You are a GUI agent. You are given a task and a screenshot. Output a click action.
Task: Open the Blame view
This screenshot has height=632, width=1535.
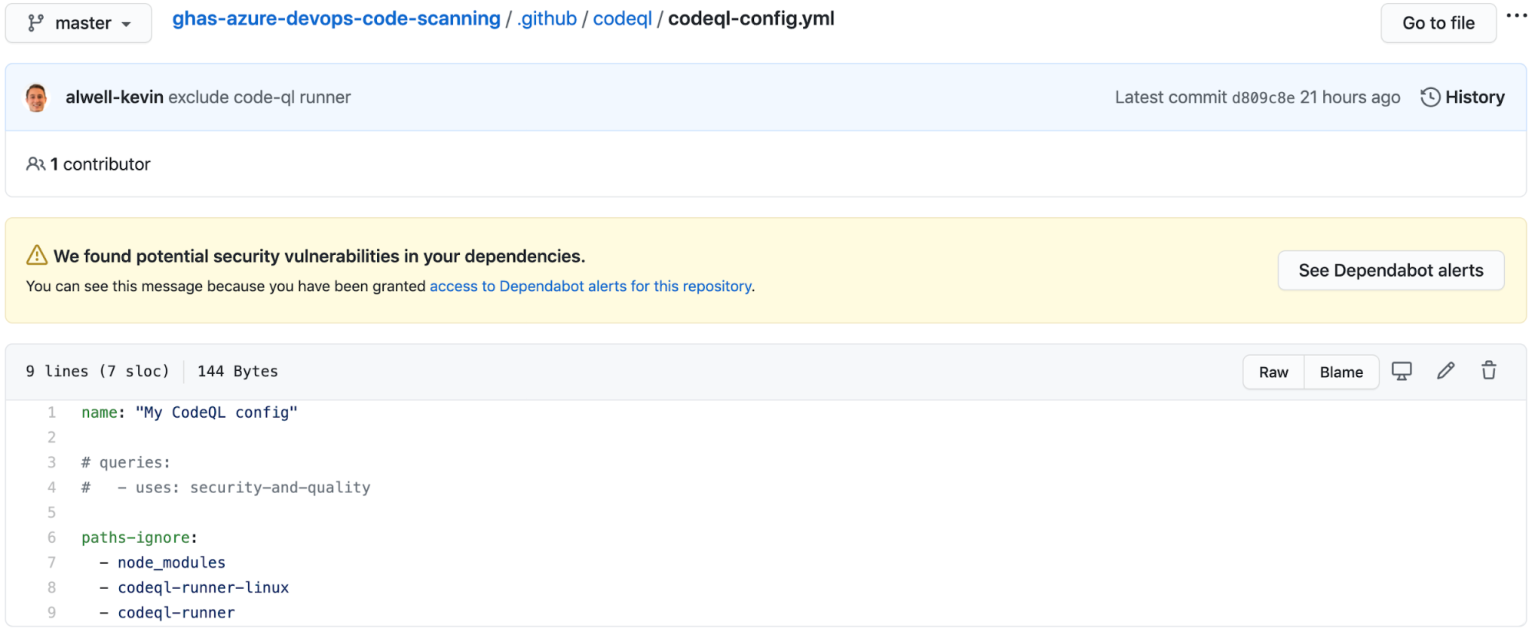point(1341,372)
